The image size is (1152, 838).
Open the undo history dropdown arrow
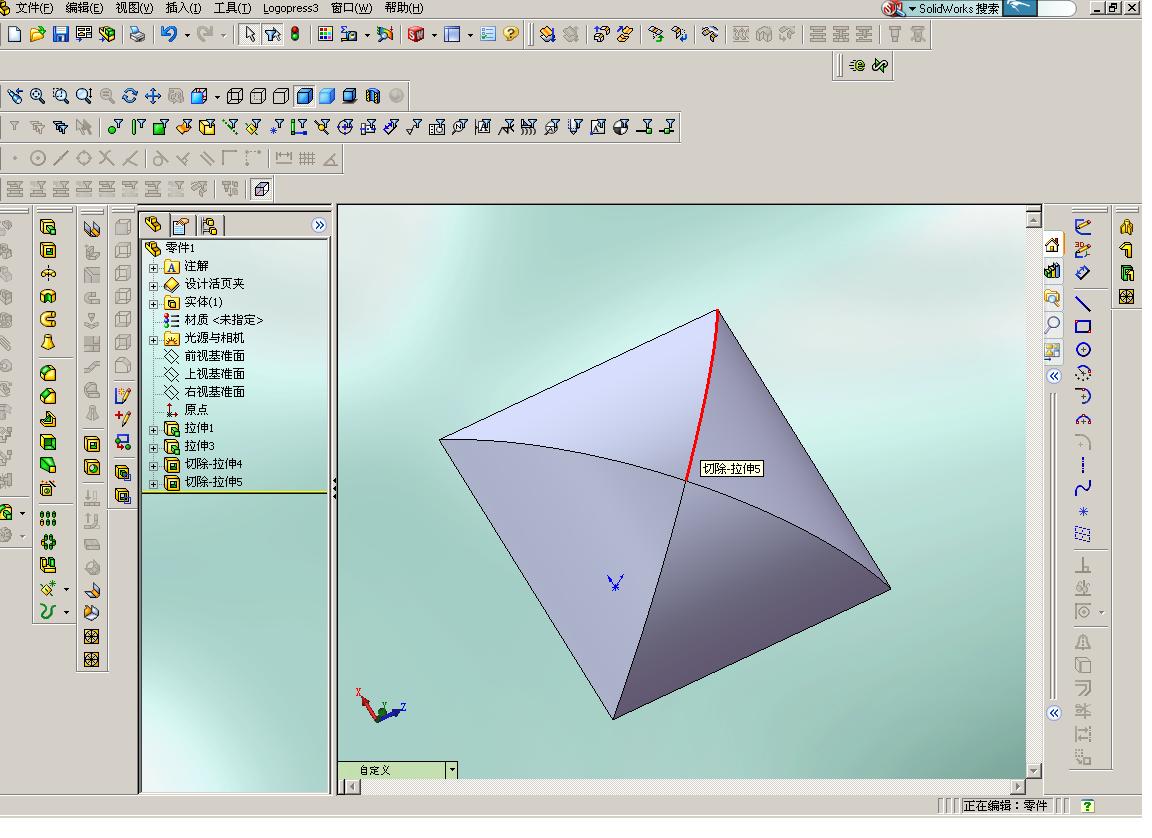[x=187, y=35]
